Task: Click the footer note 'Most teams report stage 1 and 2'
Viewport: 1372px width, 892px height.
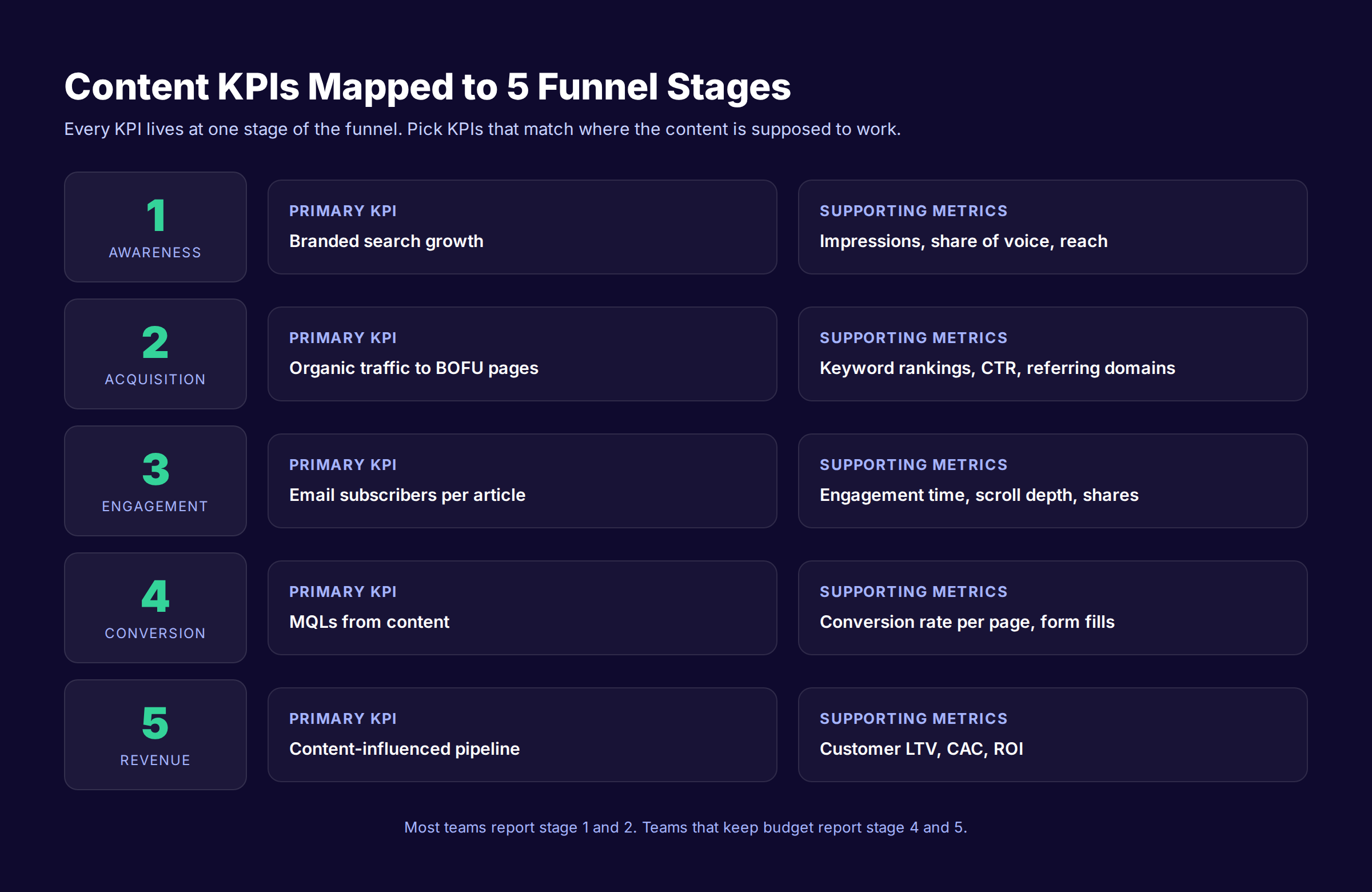Action: [x=685, y=827]
